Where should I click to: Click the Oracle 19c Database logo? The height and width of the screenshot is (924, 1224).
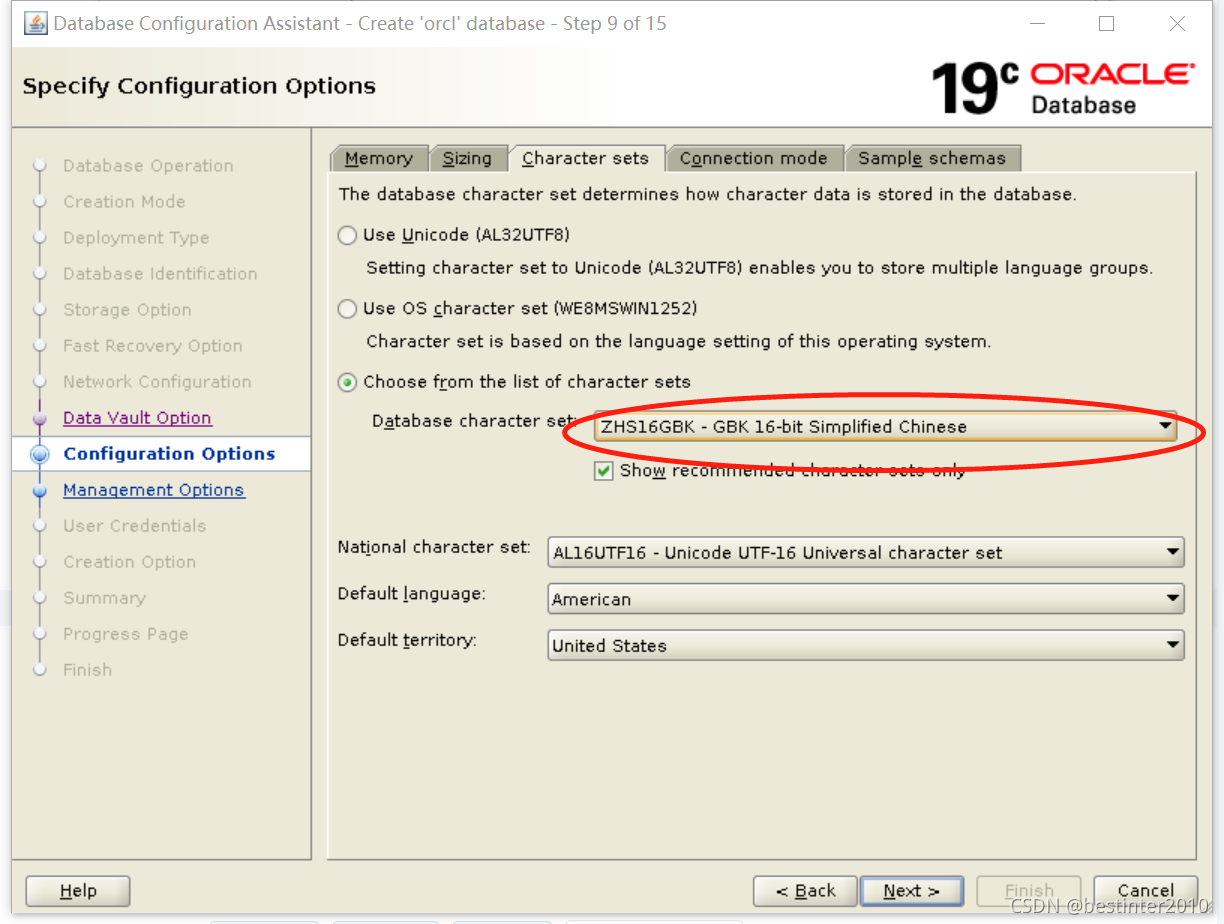[x=1062, y=88]
